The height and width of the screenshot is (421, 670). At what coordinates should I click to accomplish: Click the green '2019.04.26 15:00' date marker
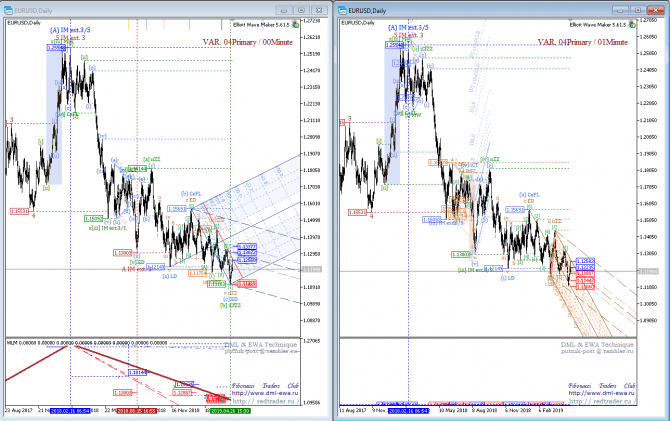(x=230, y=411)
